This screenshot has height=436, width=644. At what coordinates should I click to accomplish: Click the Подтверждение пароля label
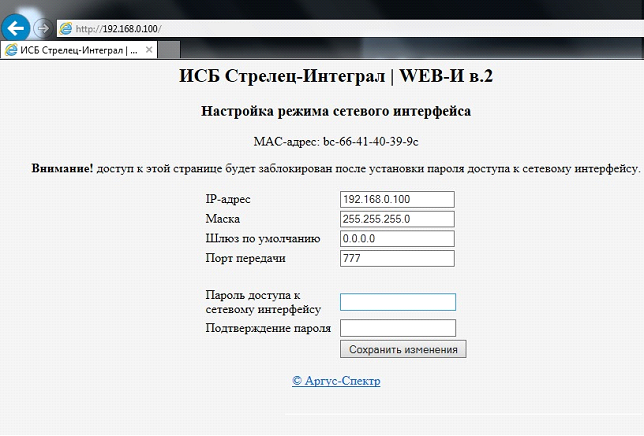[268, 328]
